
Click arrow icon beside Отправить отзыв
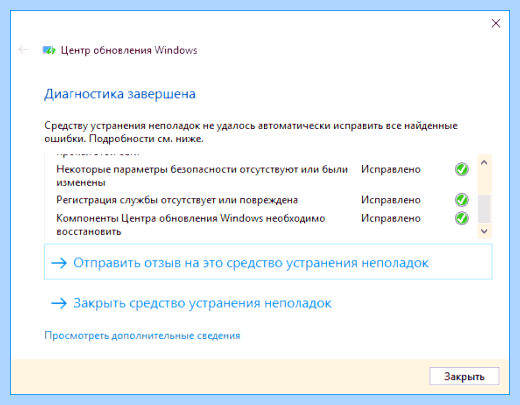(59, 263)
